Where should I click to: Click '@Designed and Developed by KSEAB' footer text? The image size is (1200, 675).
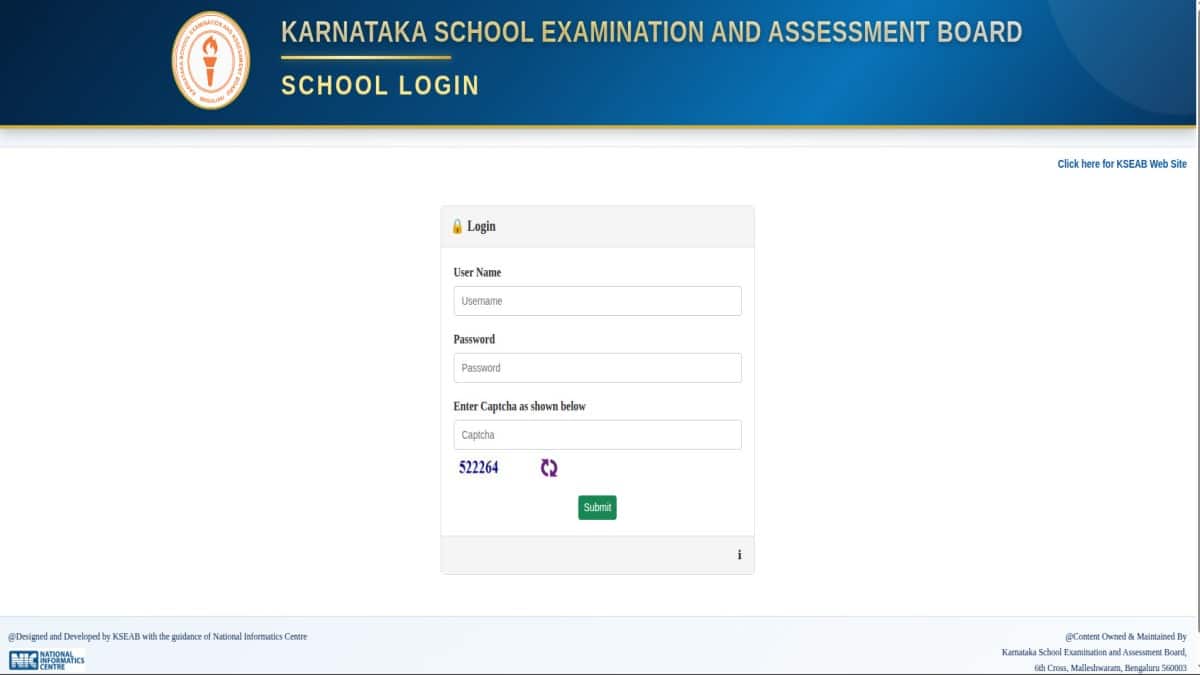[x=158, y=636]
